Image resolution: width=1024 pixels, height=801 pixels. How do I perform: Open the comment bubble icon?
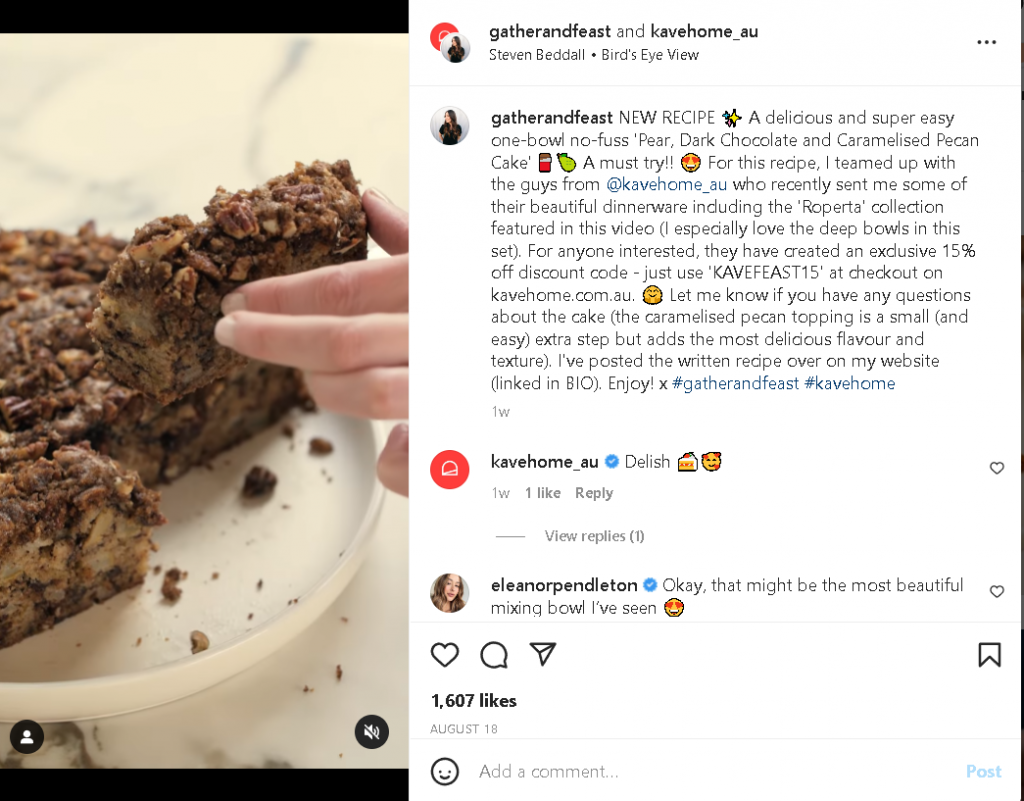pos(492,655)
